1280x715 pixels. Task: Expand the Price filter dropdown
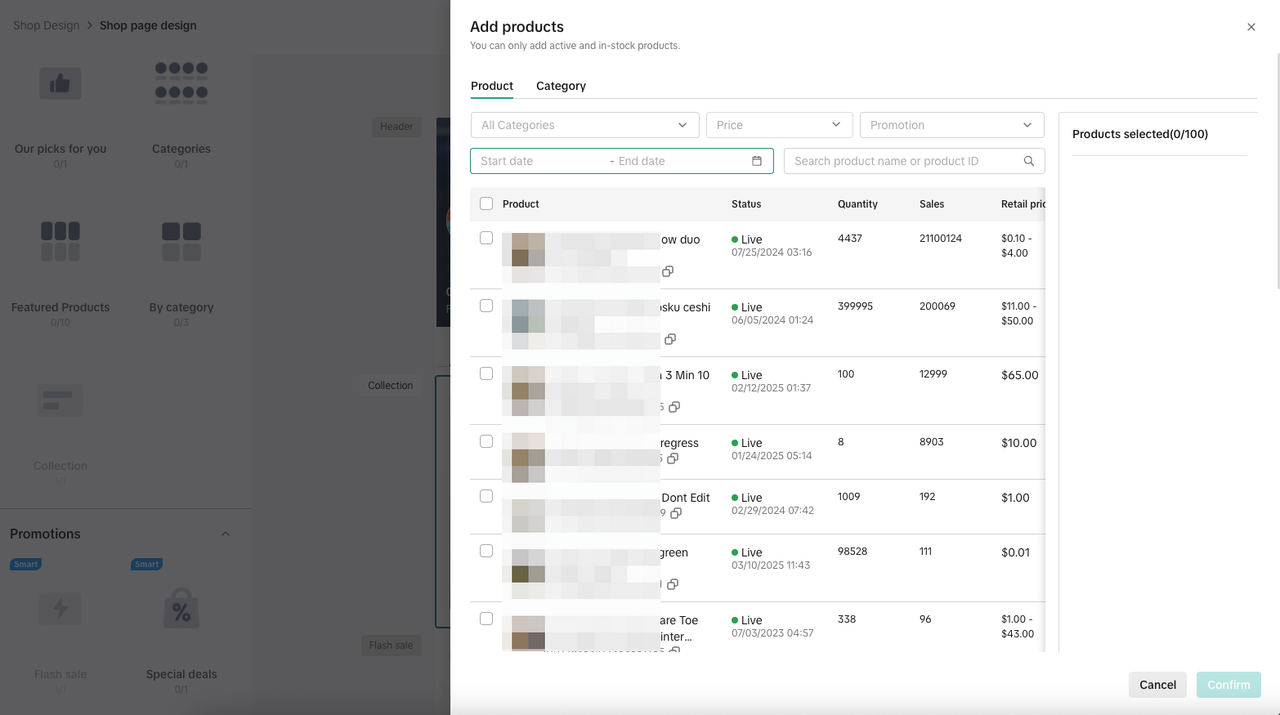(x=778, y=125)
